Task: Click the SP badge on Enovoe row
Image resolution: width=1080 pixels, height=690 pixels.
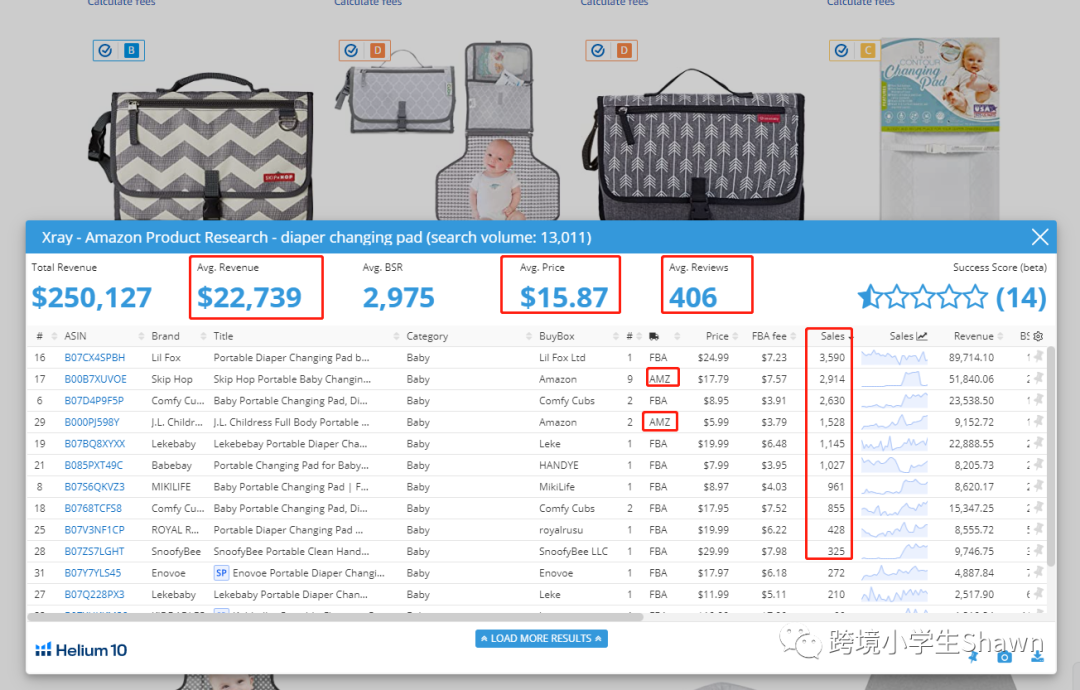Action: click(x=221, y=573)
